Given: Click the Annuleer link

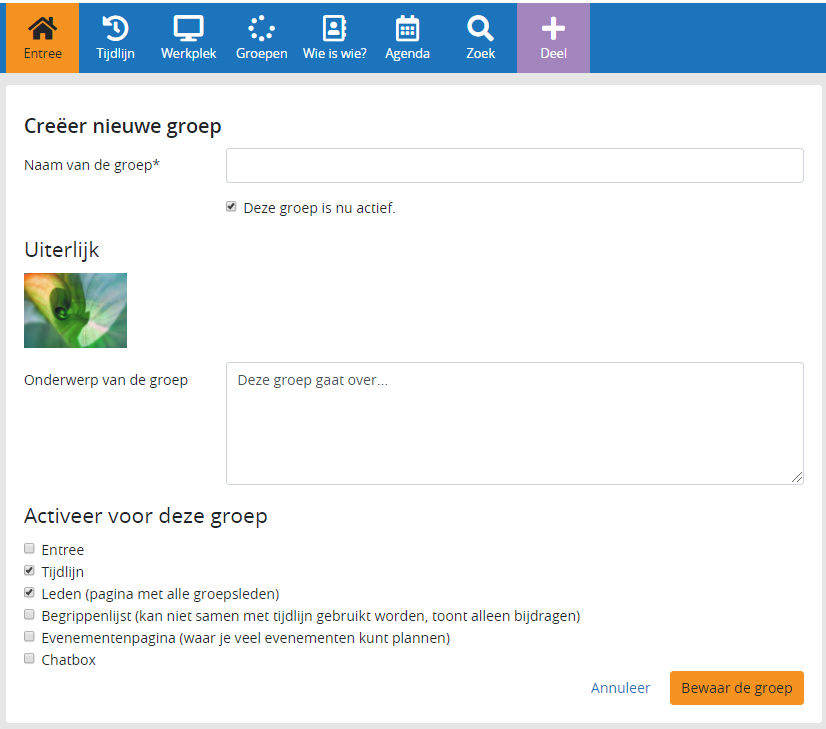Looking at the screenshot, I should [621, 688].
